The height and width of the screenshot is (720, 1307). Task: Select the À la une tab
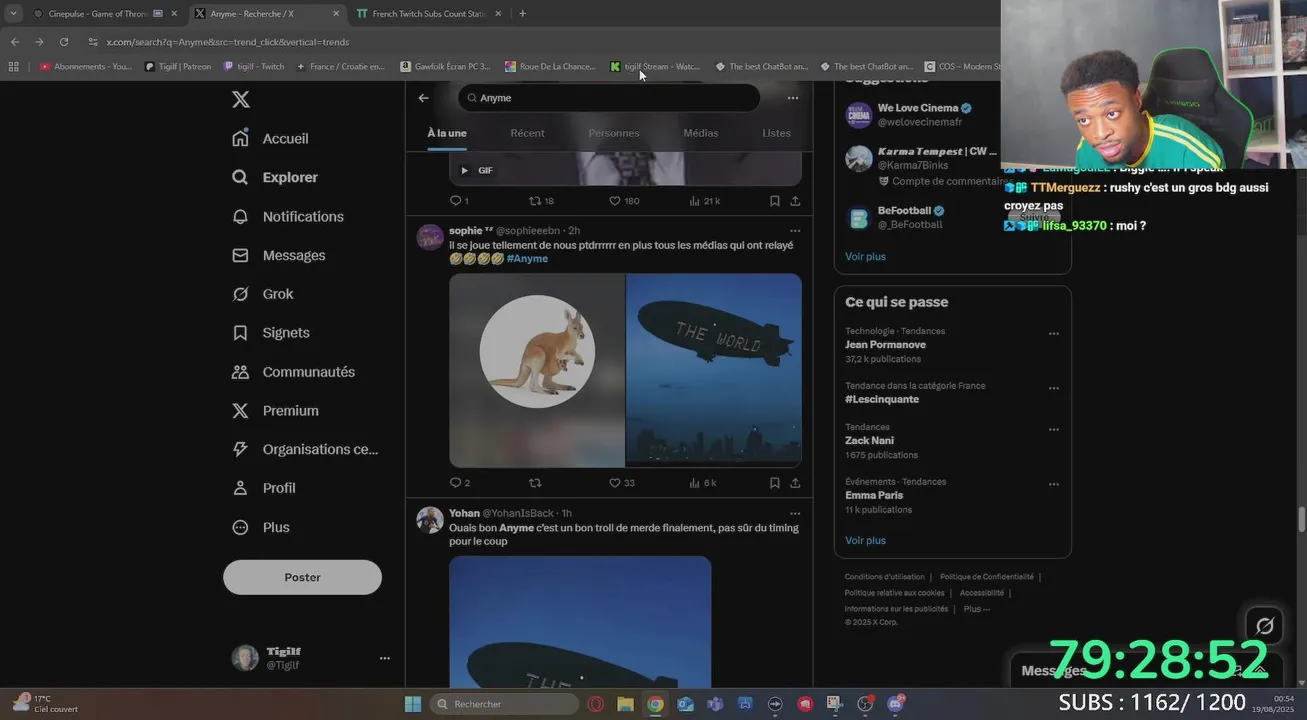coord(447,133)
